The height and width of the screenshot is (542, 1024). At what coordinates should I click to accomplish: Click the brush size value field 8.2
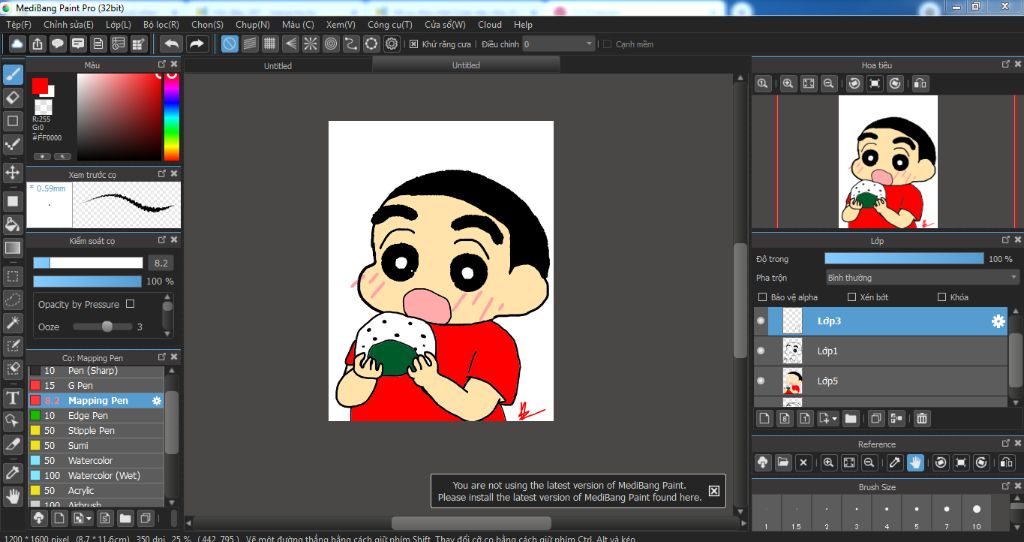click(161, 263)
